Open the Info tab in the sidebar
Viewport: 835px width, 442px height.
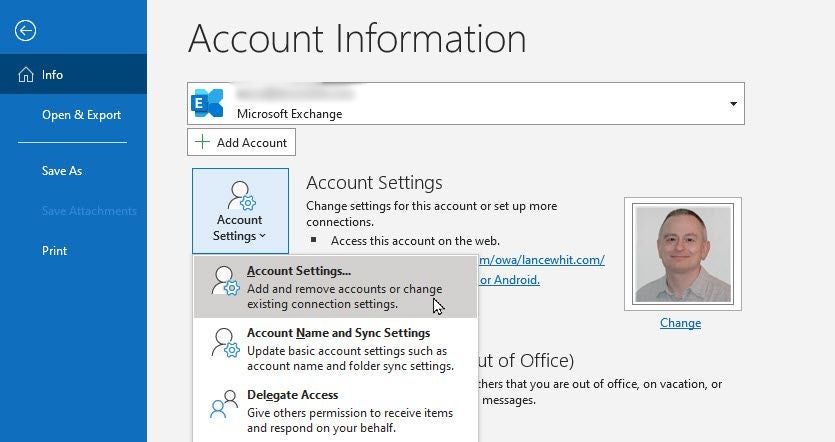pyautogui.click(x=73, y=75)
